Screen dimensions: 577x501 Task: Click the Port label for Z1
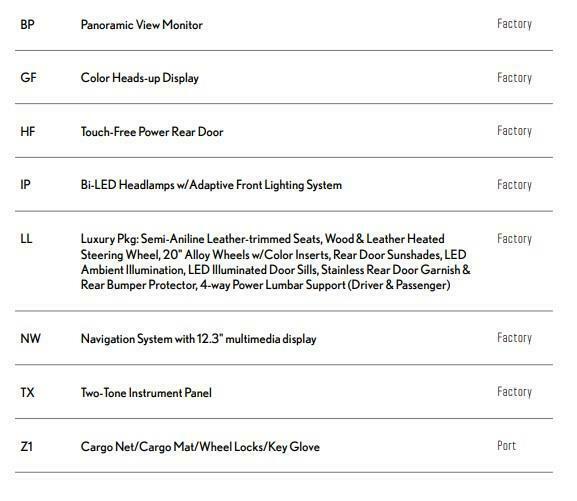506,446
